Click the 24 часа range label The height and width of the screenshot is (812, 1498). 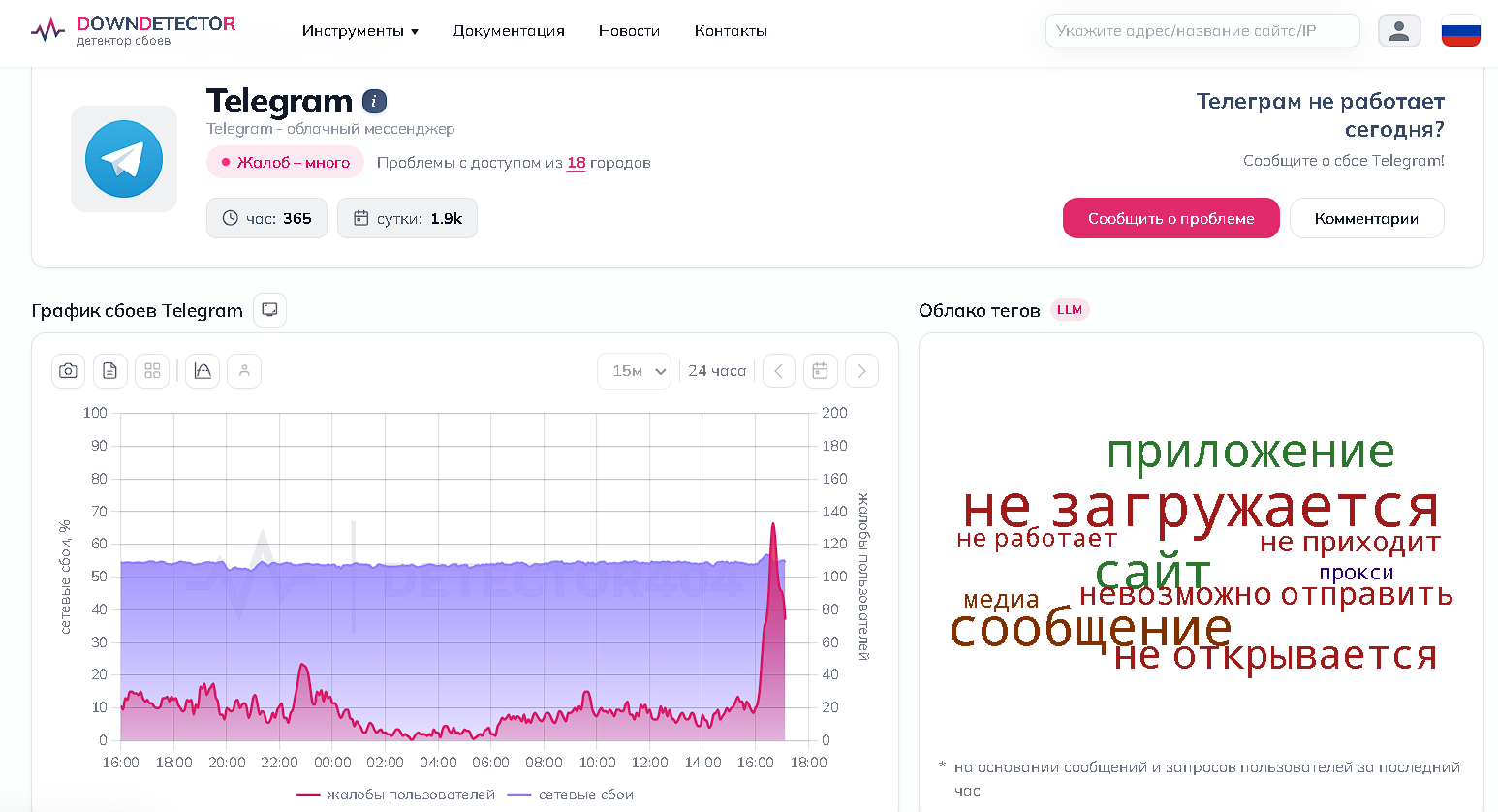click(x=717, y=371)
